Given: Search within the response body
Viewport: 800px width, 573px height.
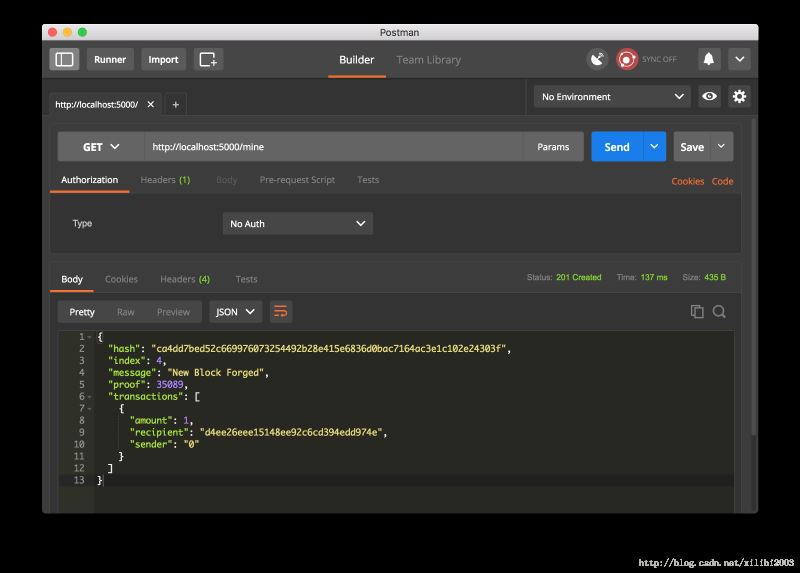Looking at the screenshot, I should pos(719,311).
